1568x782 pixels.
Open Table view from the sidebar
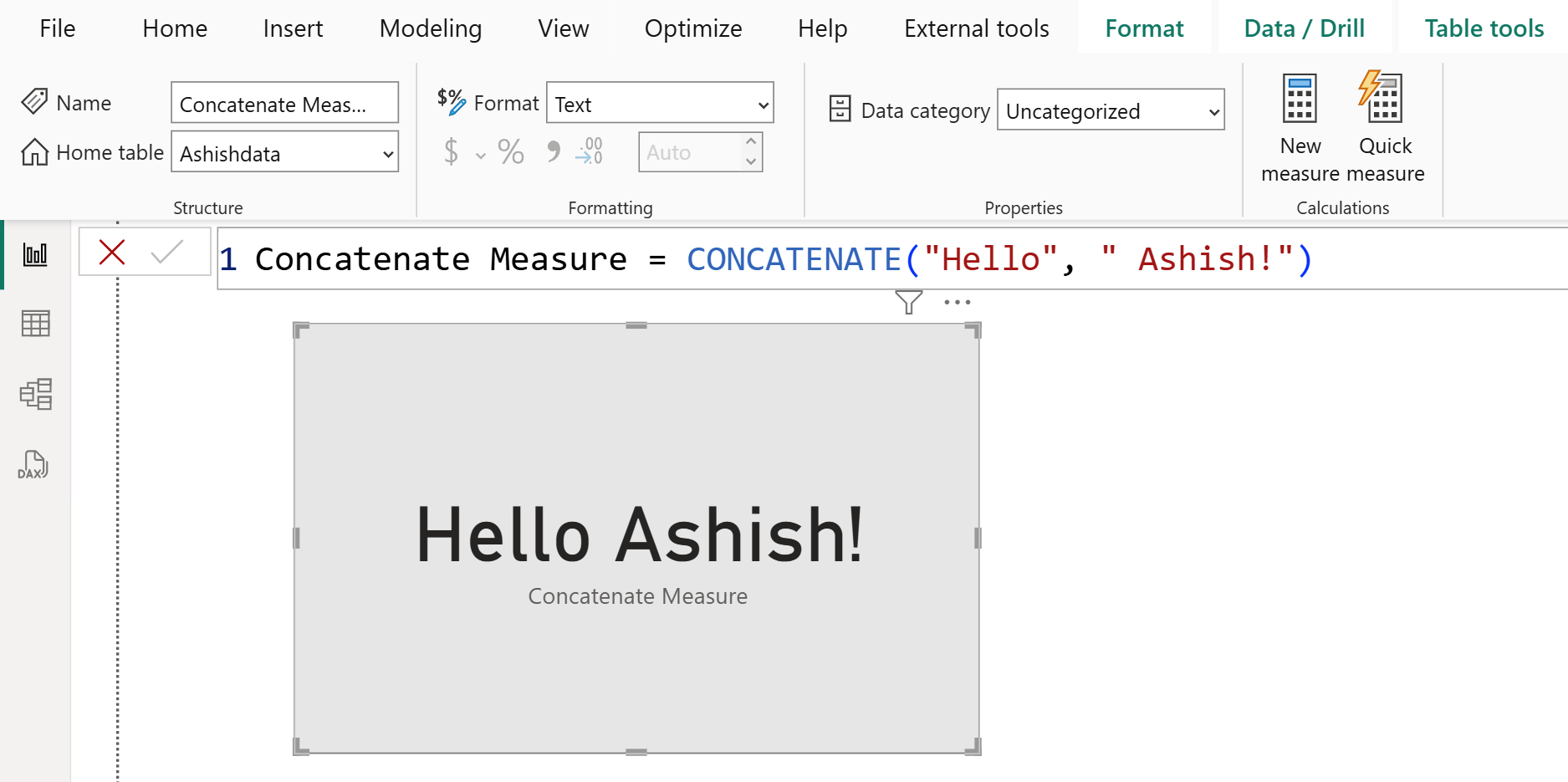pyautogui.click(x=34, y=323)
